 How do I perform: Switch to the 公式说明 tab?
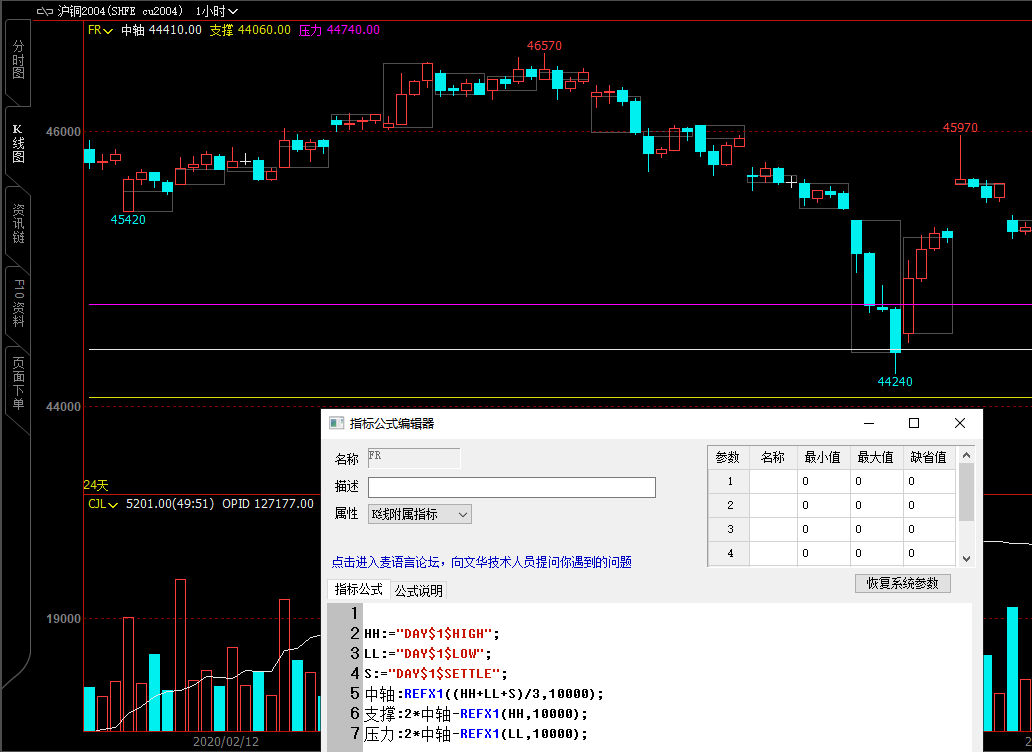coord(418,591)
